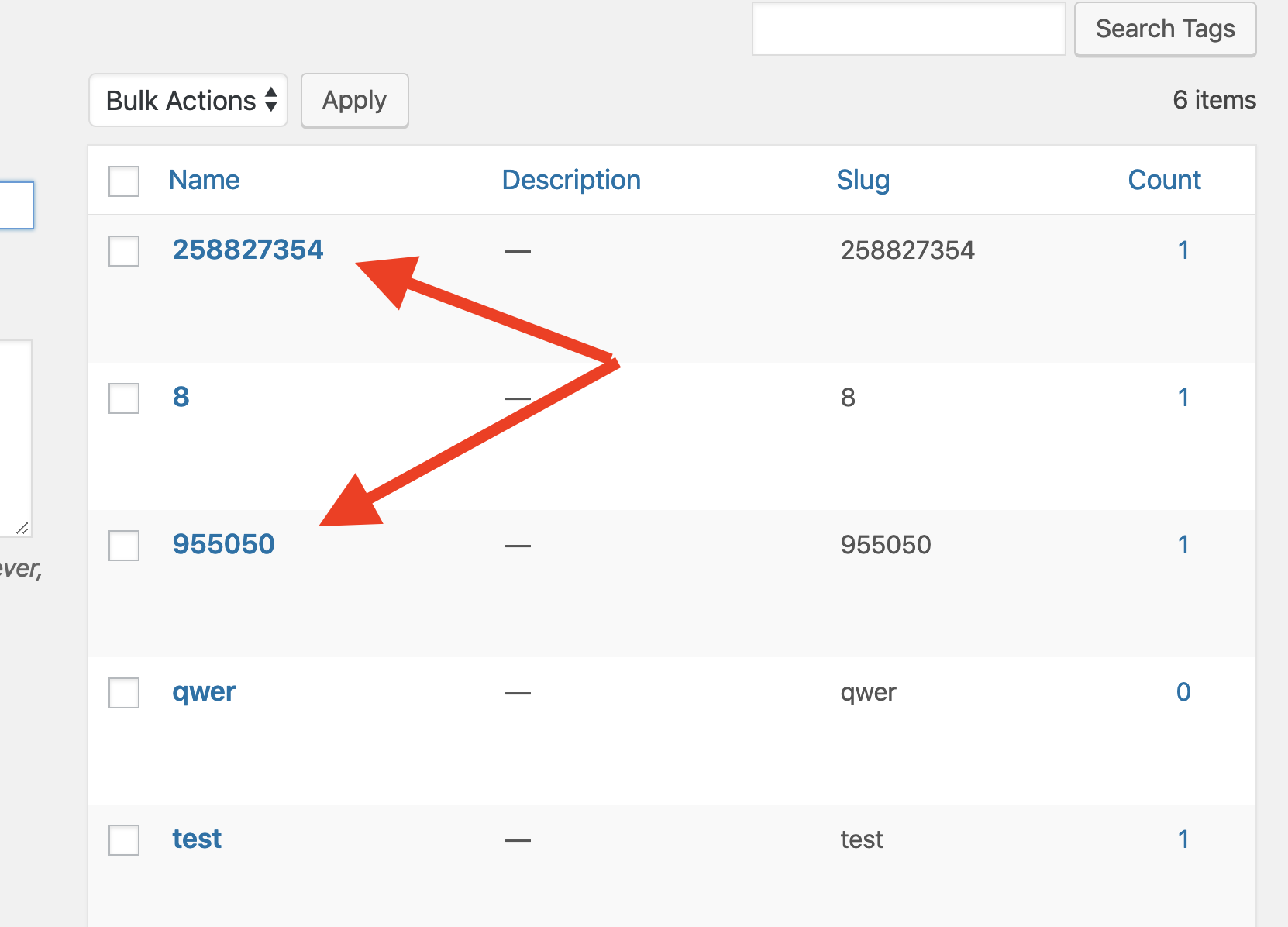1288x927 pixels.
Task: Open the tag named 258827354
Action: pos(248,250)
